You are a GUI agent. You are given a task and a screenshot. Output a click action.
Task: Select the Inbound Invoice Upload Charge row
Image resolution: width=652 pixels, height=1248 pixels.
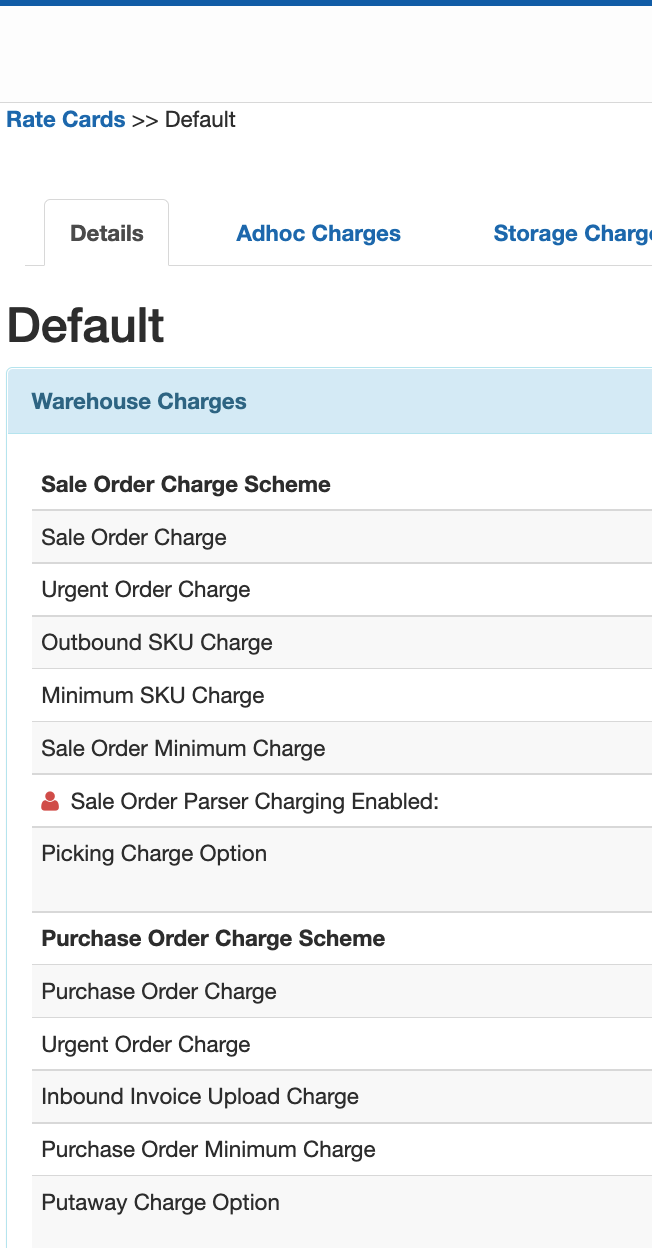point(200,1097)
